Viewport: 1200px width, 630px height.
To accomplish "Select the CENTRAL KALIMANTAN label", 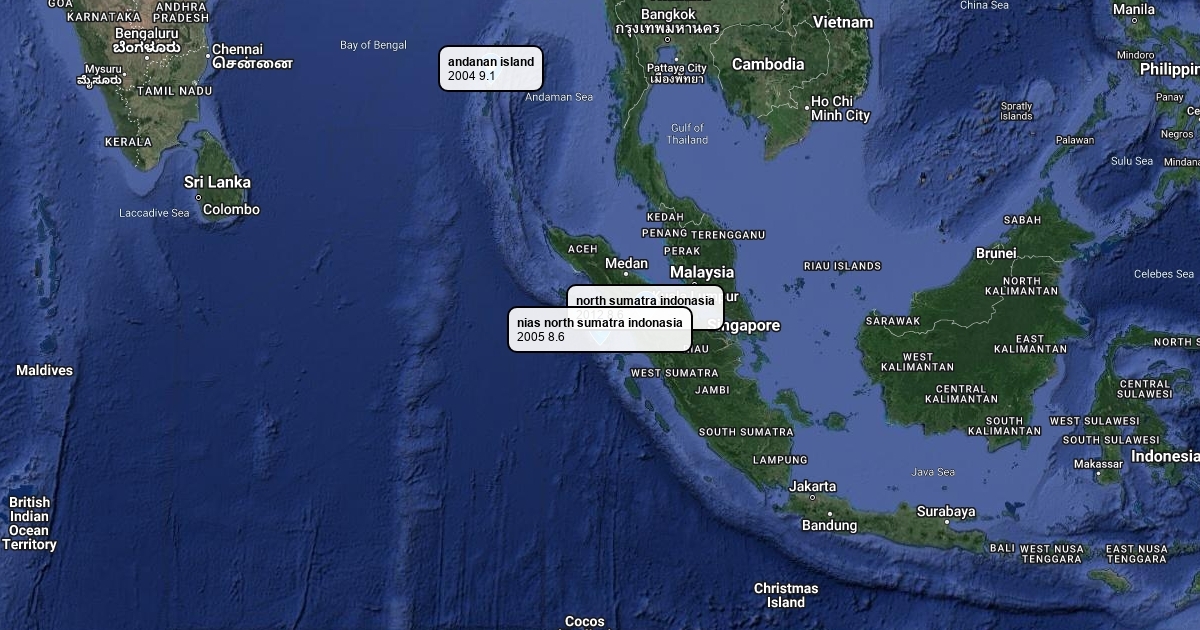I will click(x=961, y=394).
